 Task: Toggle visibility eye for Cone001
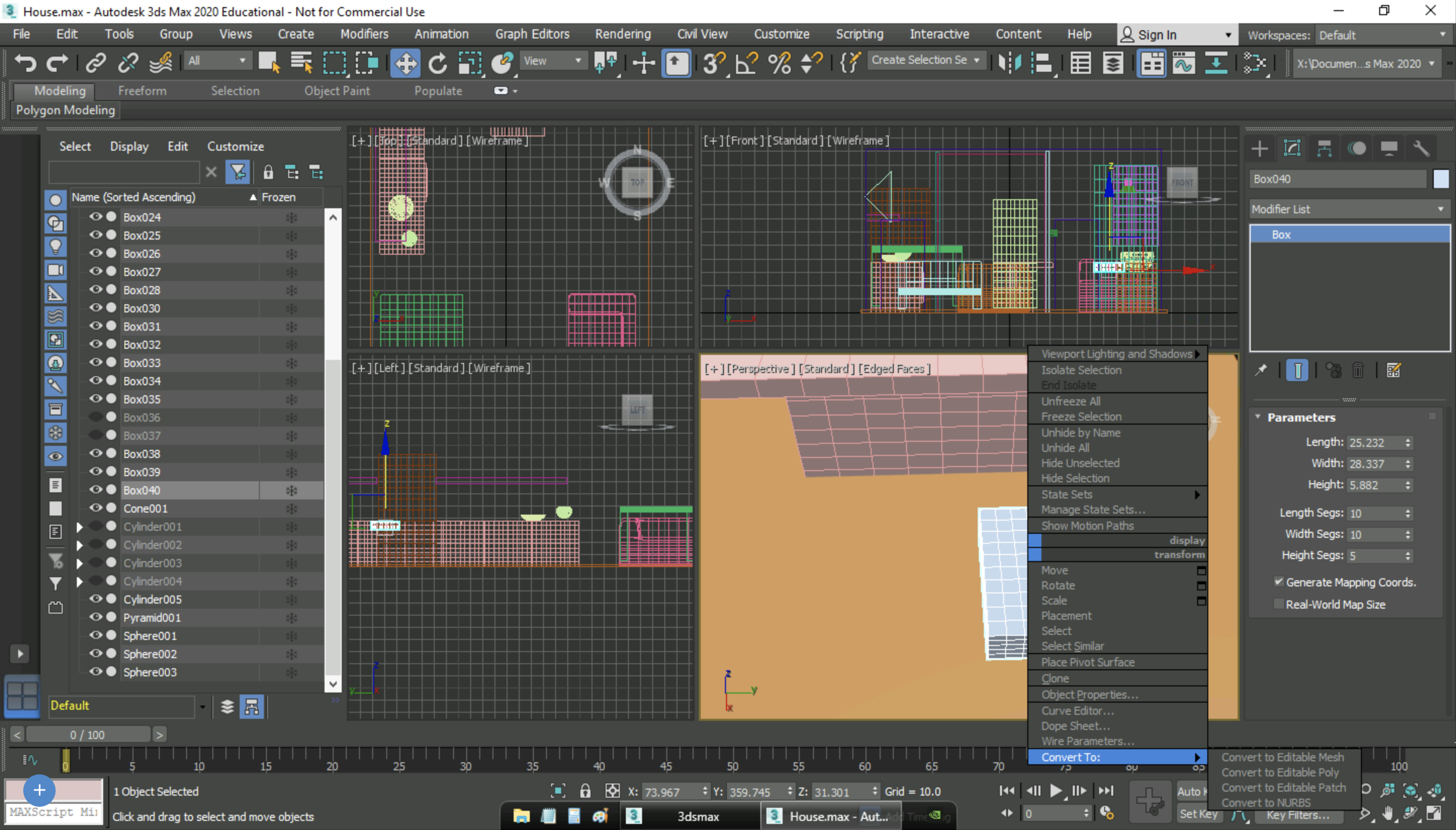point(95,508)
